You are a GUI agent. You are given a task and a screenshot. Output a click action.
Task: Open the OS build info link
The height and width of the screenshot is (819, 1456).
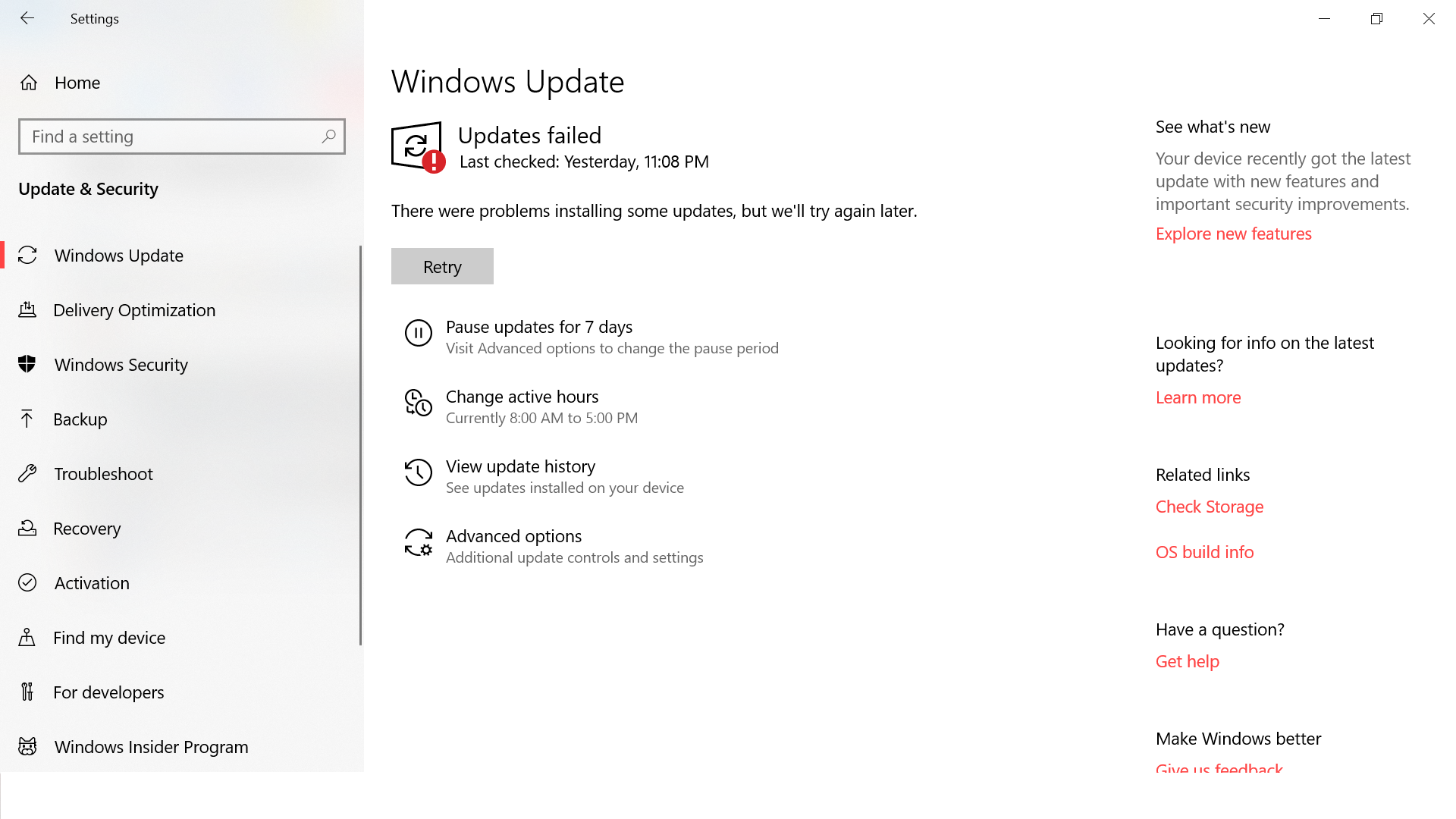click(1204, 552)
